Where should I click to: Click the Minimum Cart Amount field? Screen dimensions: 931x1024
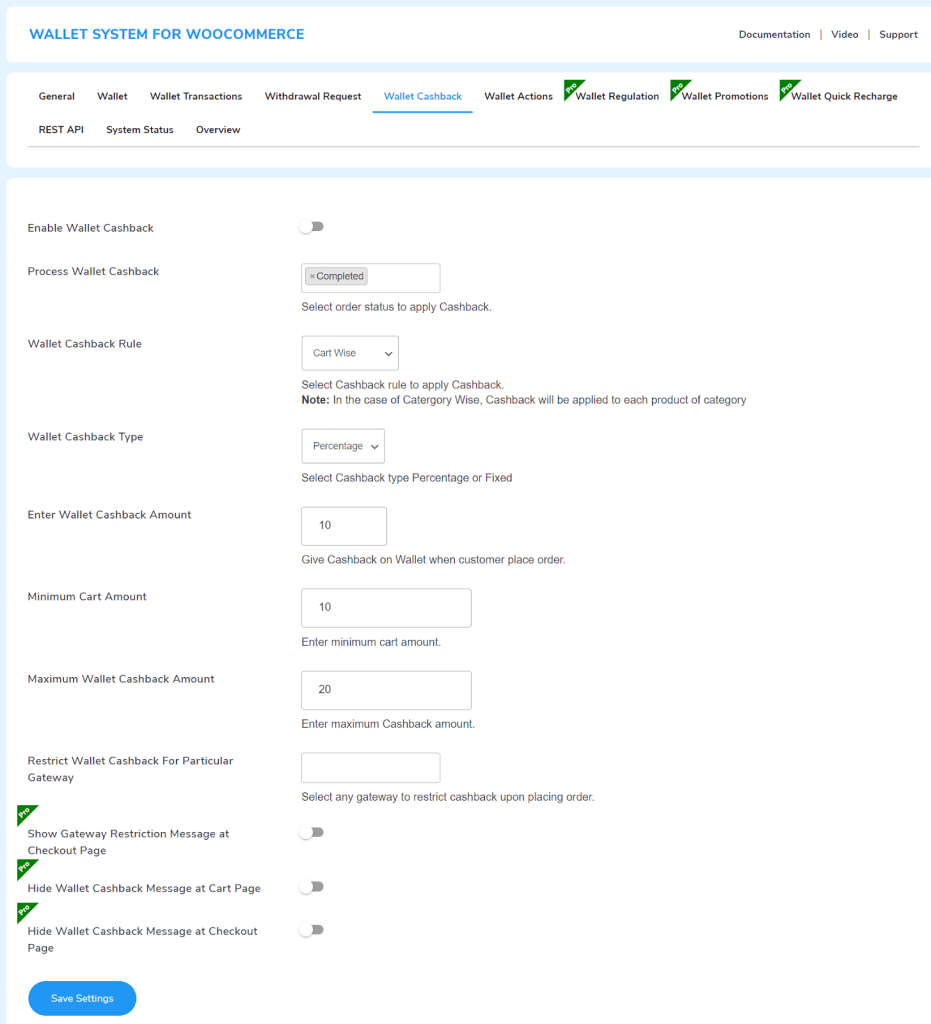[x=387, y=607]
